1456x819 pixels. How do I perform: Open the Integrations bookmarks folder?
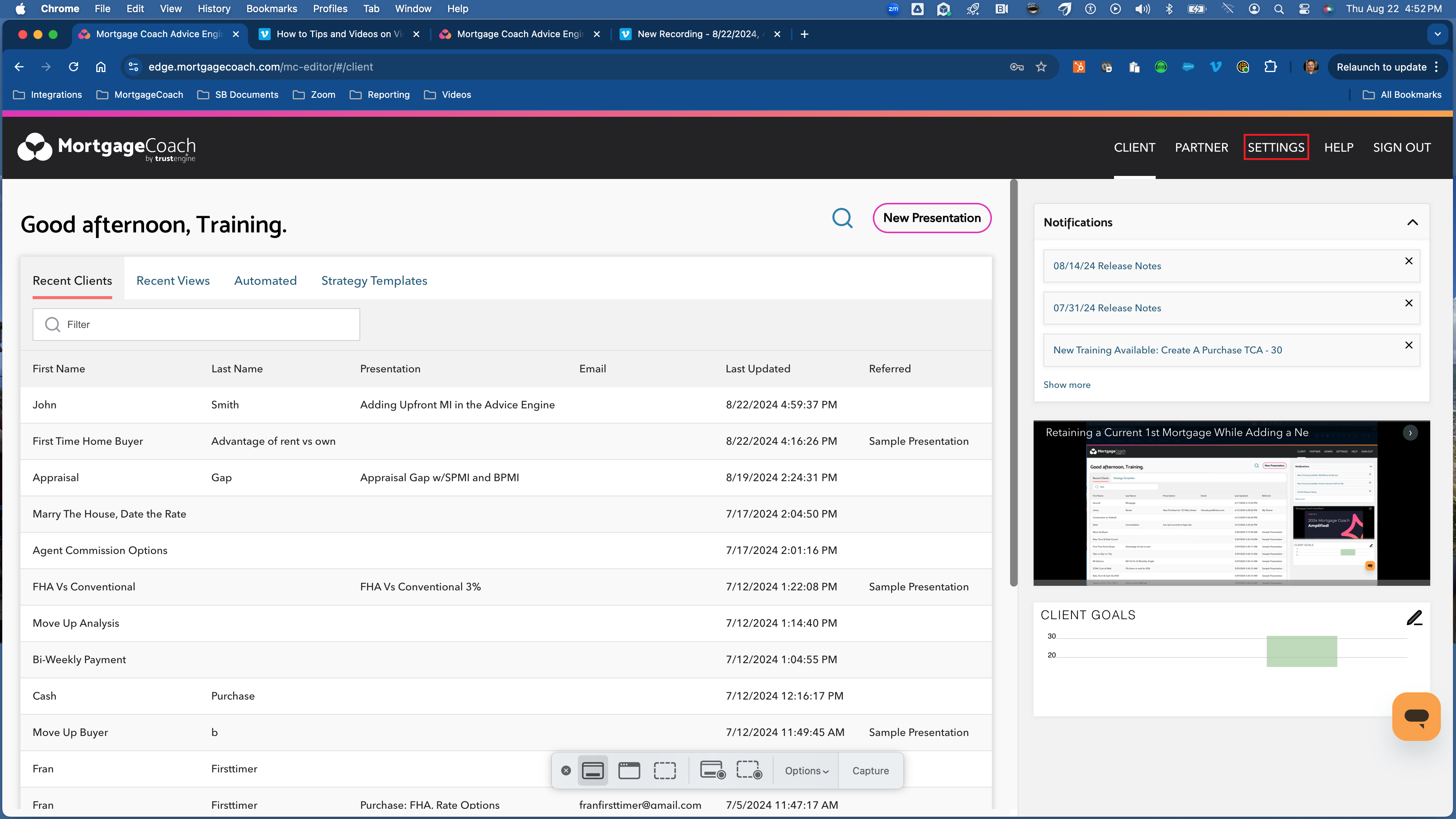(x=47, y=95)
